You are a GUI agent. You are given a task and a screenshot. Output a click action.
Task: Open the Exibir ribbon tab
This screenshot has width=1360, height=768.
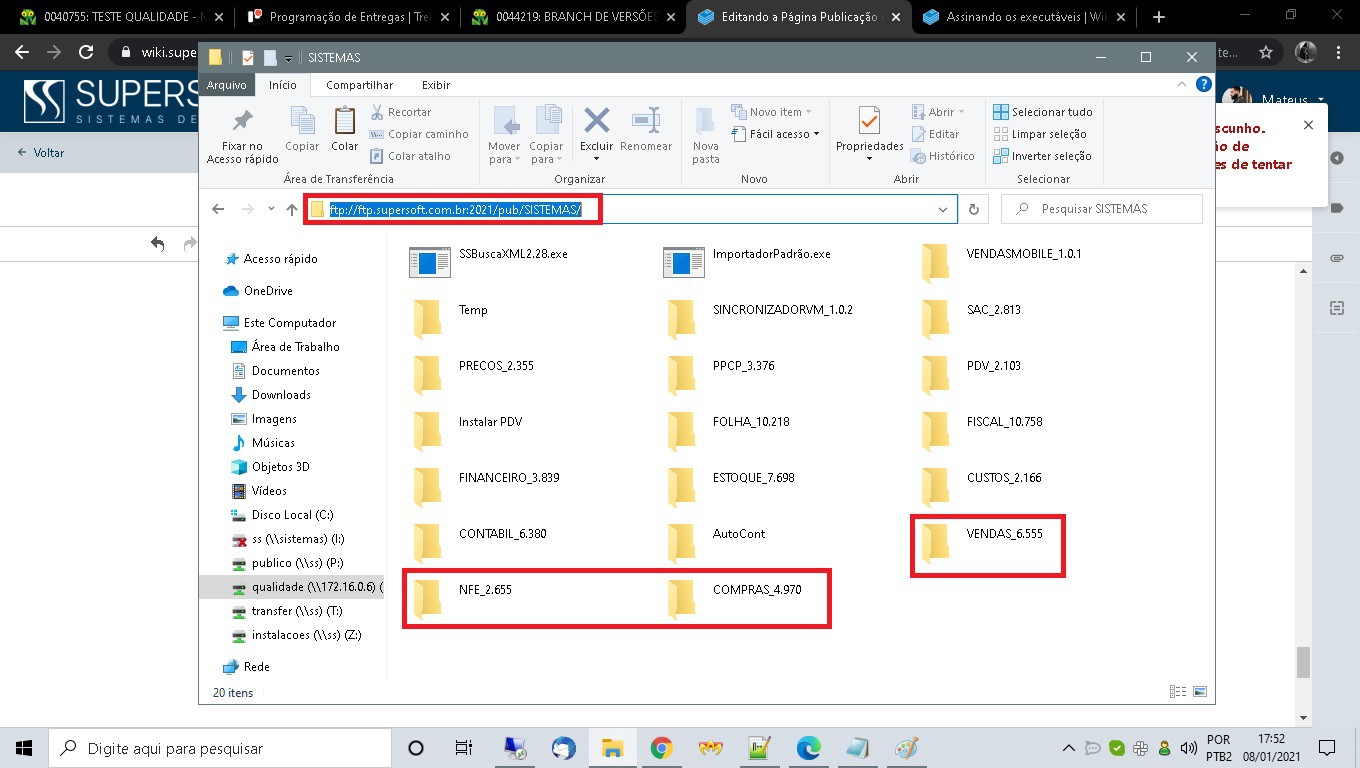(x=436, y=85)
